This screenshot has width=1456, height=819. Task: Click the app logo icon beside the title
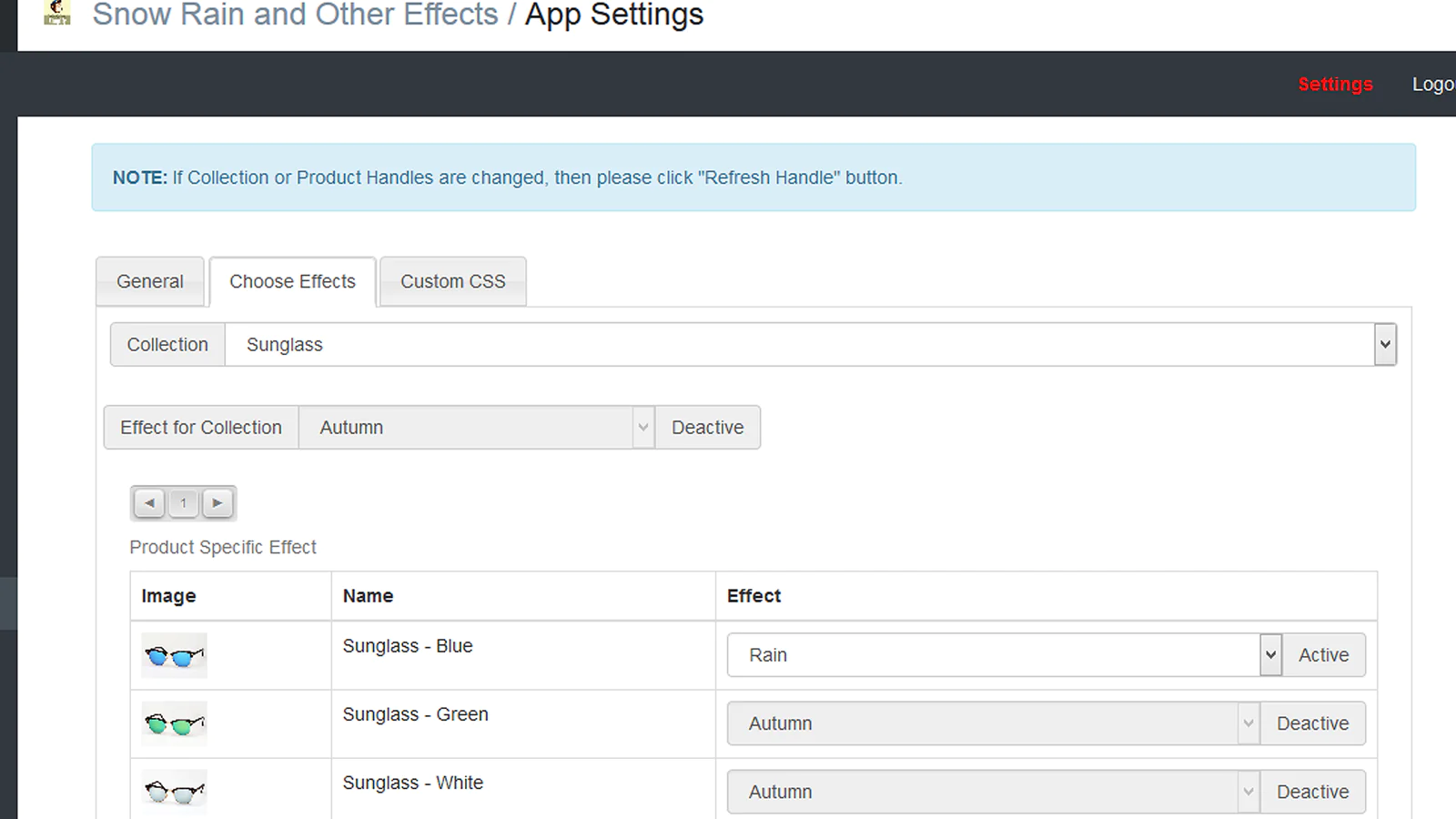click(56, 12)
